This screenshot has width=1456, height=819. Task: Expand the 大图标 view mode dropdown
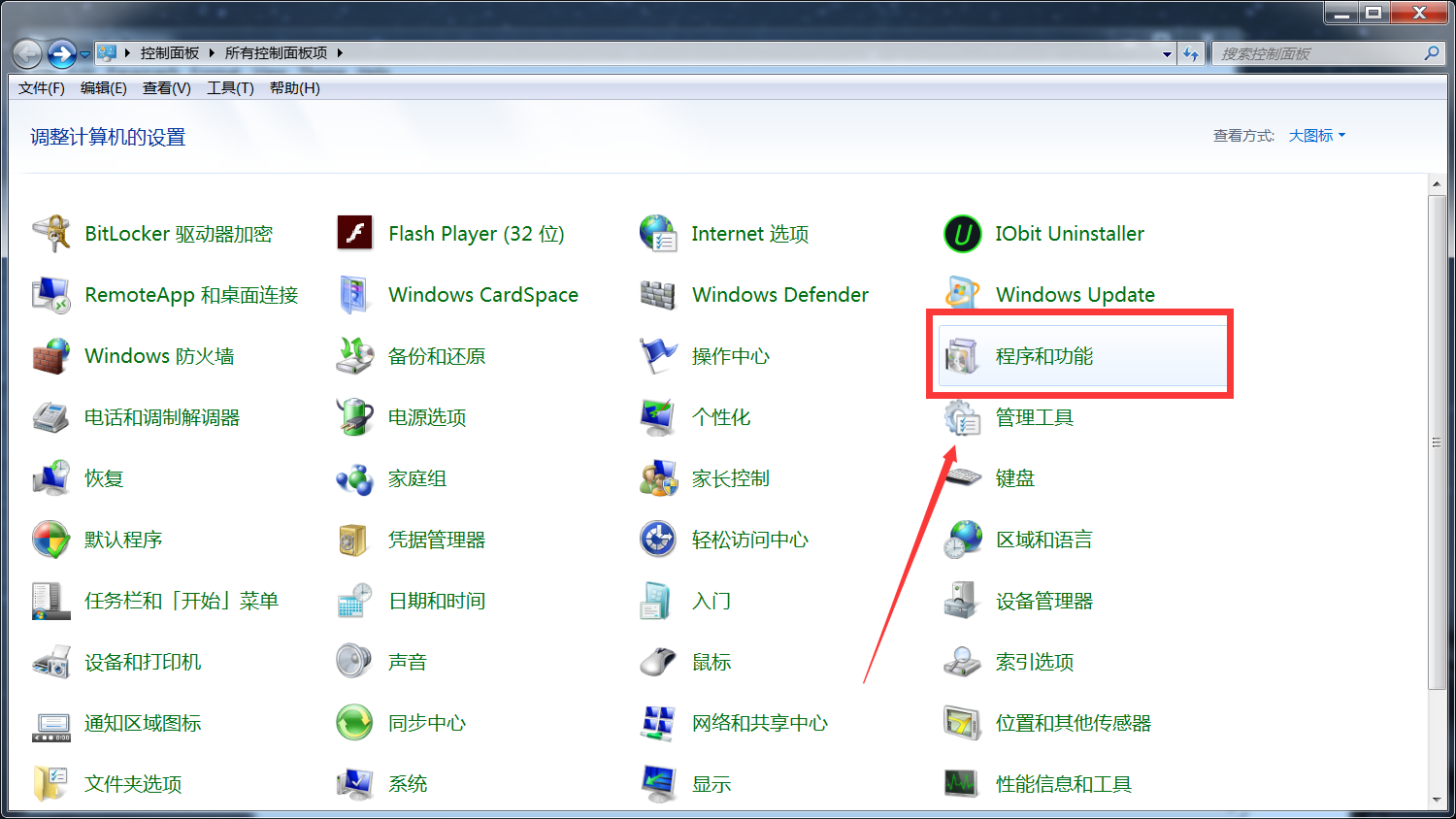[x=1317, y=136]
